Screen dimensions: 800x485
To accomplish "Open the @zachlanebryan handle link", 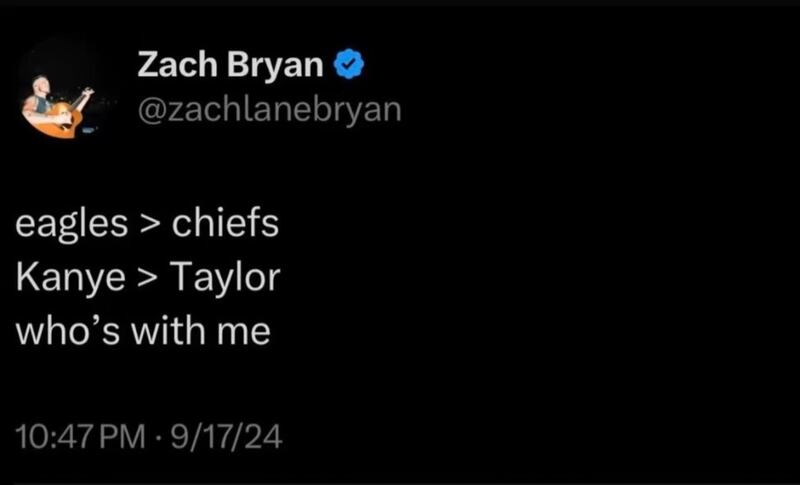I will point(269,110).
